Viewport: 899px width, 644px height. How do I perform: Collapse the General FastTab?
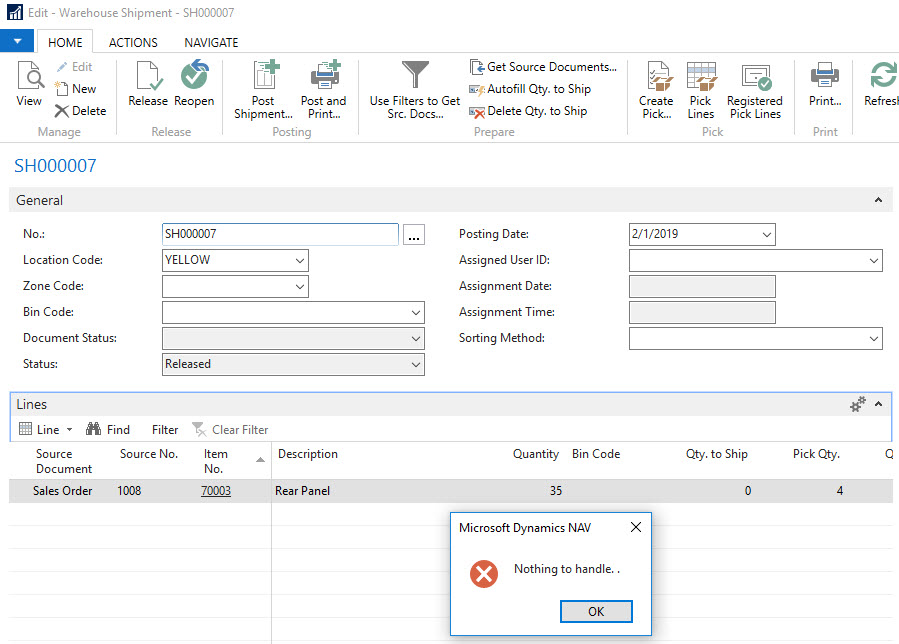[878, 200]
